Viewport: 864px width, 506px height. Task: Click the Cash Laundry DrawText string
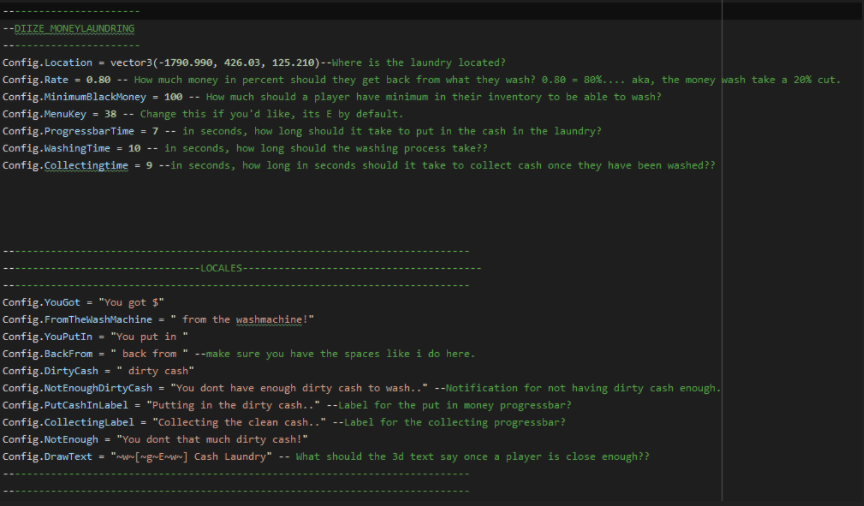click(191, 456)
